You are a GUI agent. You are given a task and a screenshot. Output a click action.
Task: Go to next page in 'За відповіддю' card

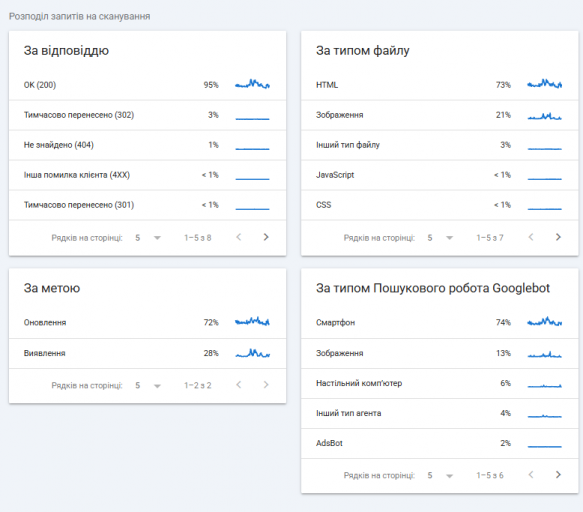coord(266,237)
